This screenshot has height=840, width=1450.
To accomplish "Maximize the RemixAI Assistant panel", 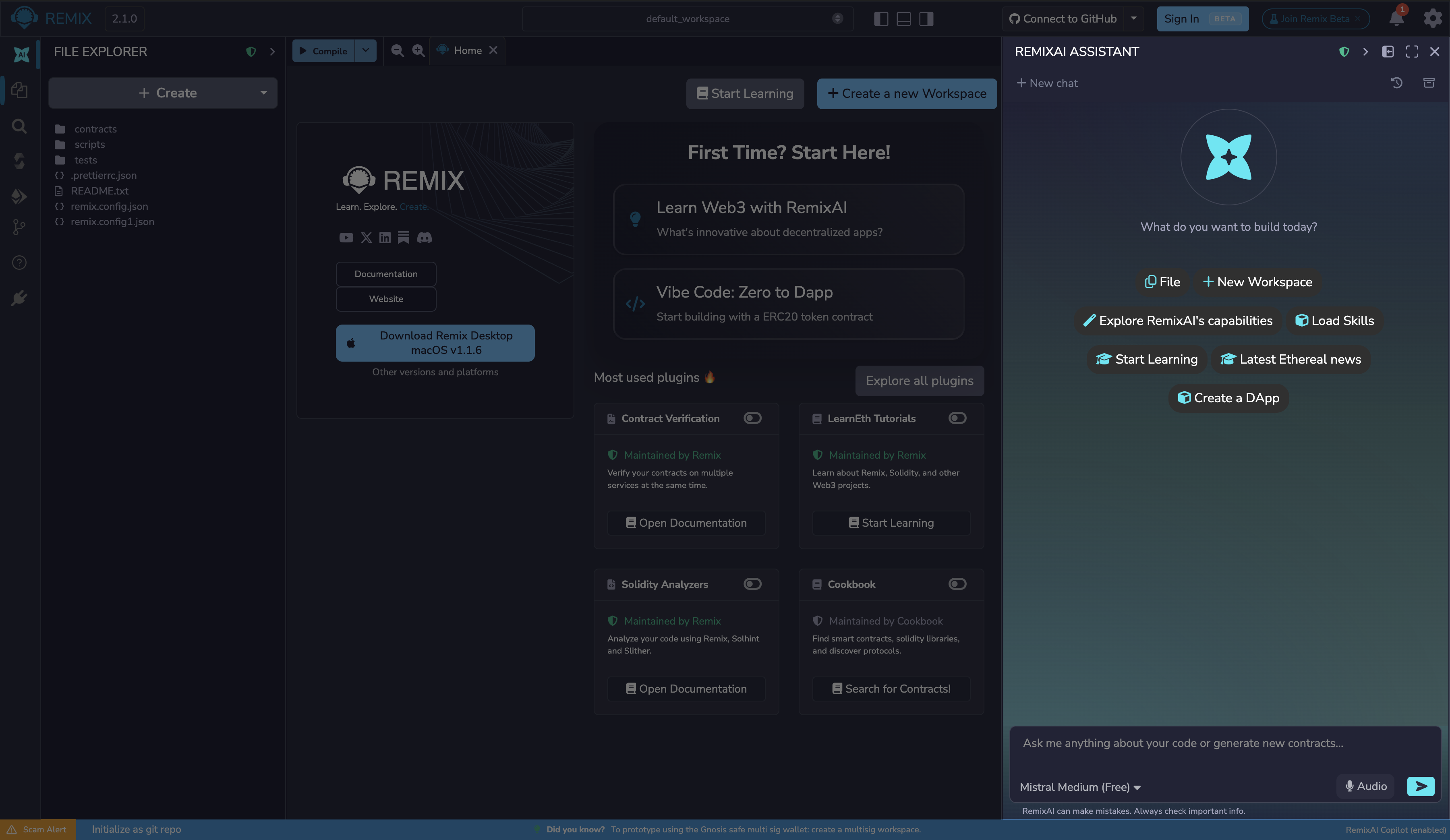I will 1412,52.
